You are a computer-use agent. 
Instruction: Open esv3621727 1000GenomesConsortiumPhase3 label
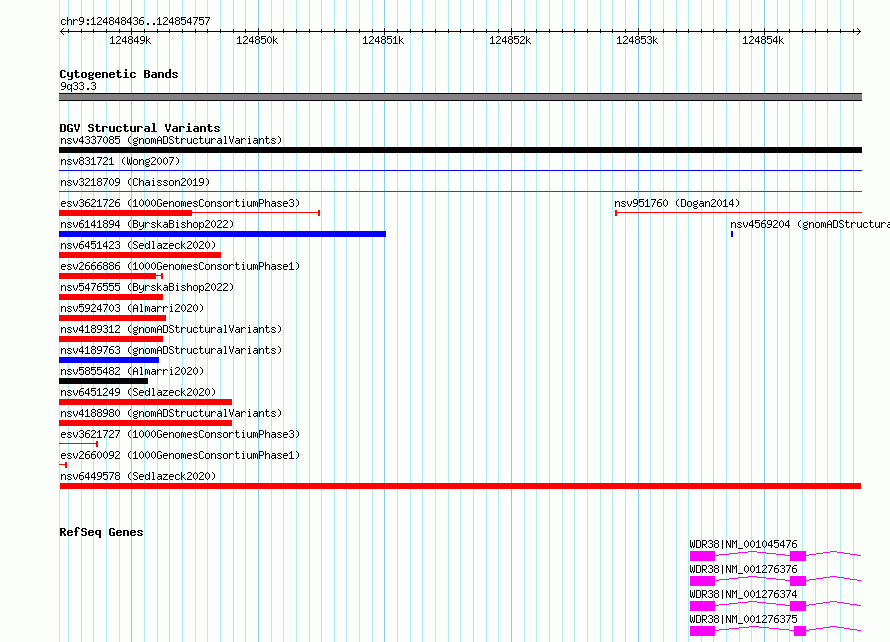pos(180,434)
